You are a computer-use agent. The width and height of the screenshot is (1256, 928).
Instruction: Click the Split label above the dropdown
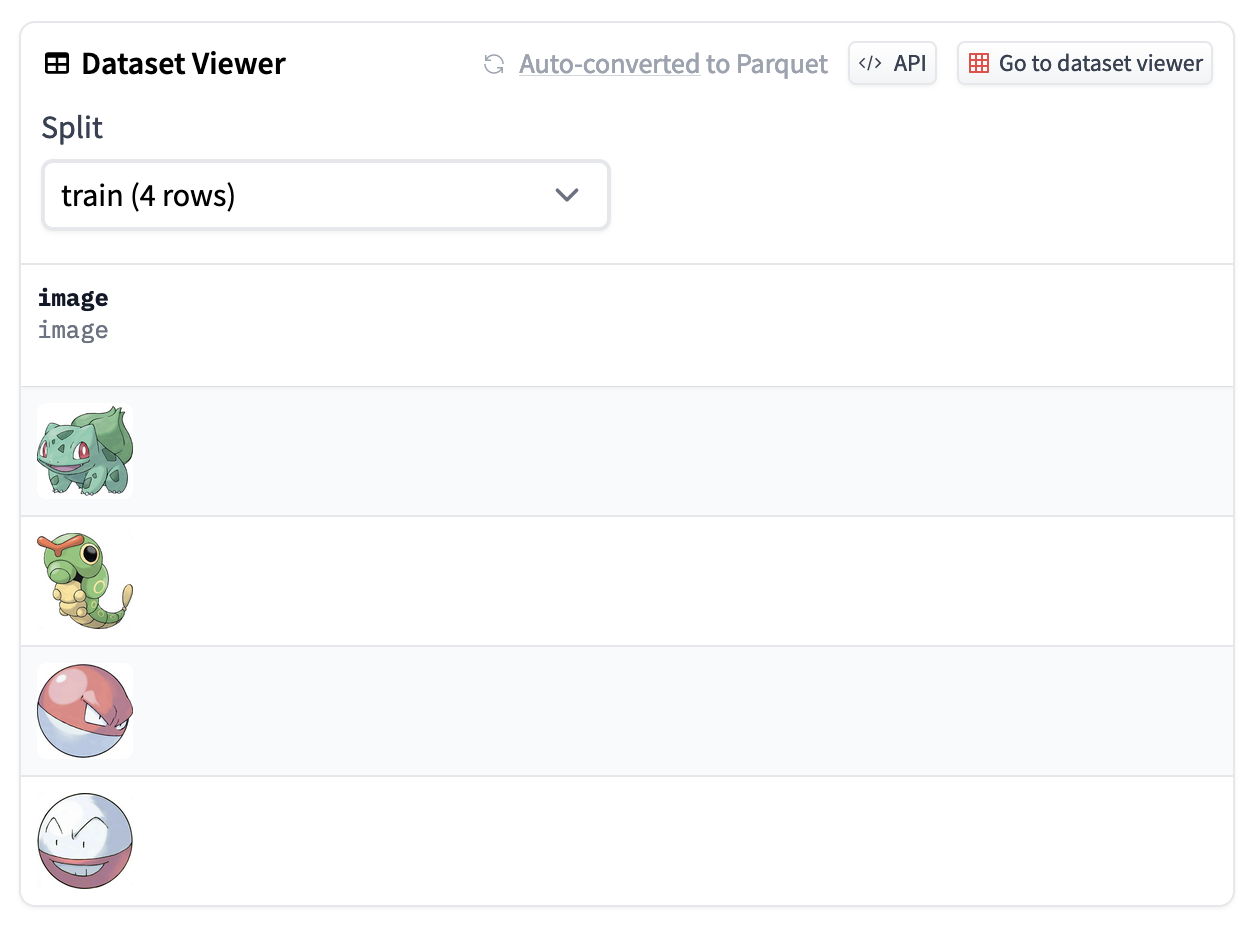tap(72, 128)
